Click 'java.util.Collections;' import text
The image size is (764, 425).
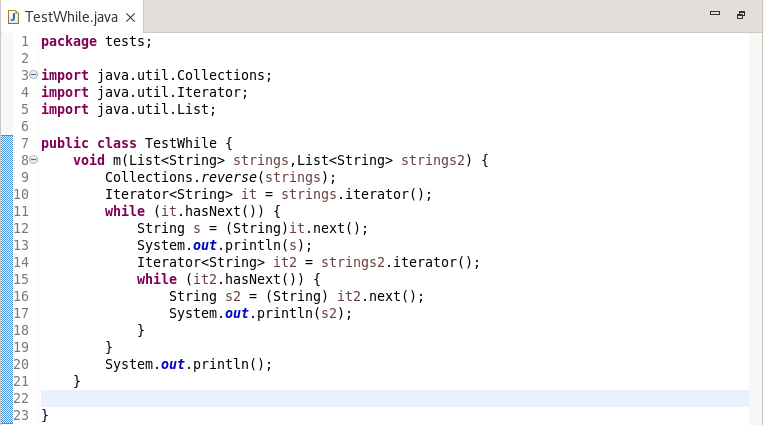point(185,76)
